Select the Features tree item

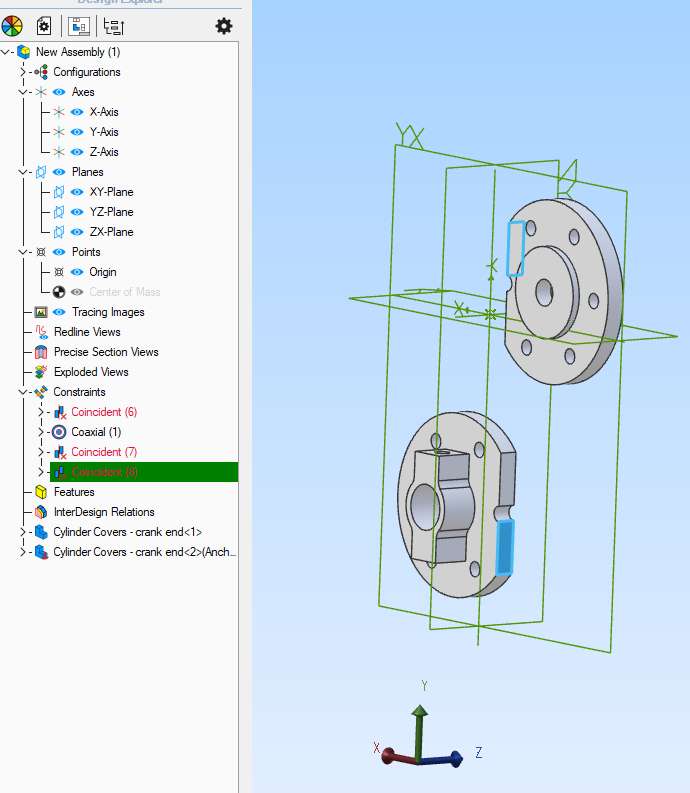click(x=74, y=492)
